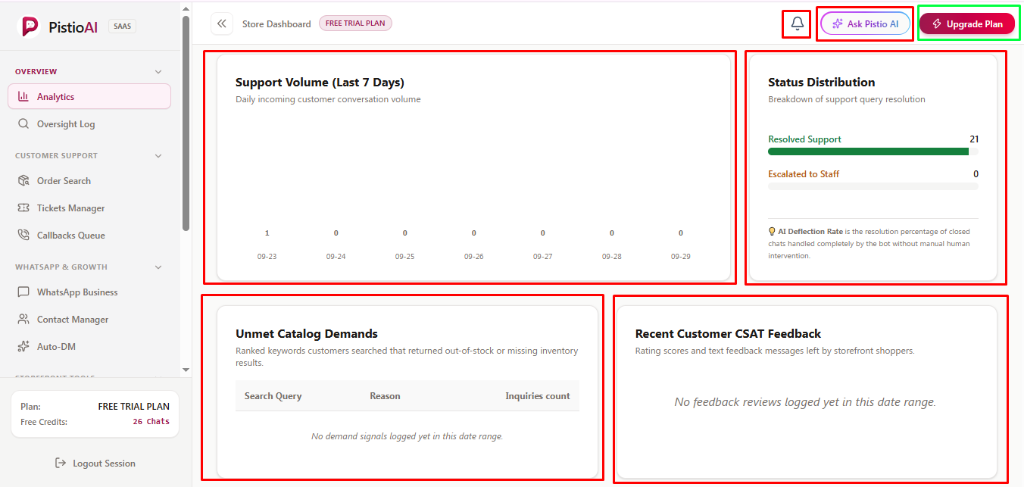Screen dimensions: 1024x487
Task: Click 'No demand signals logged yet' message
Action: point(407,436)
